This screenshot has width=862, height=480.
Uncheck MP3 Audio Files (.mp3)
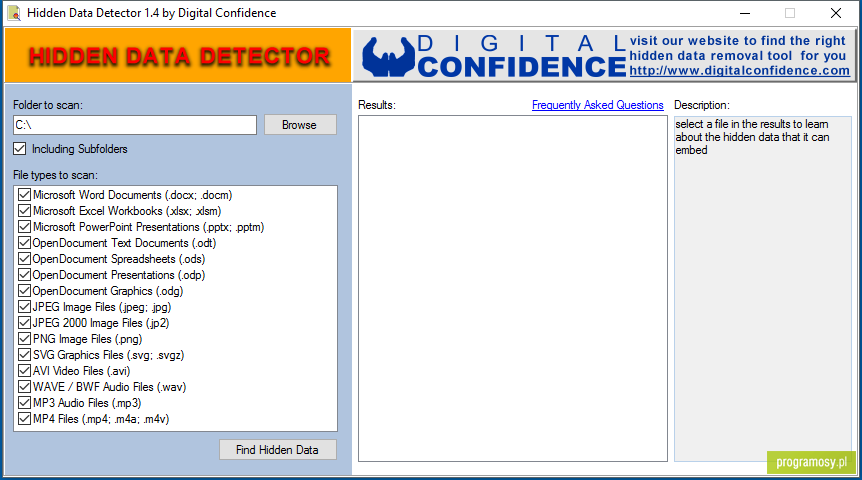24,402
